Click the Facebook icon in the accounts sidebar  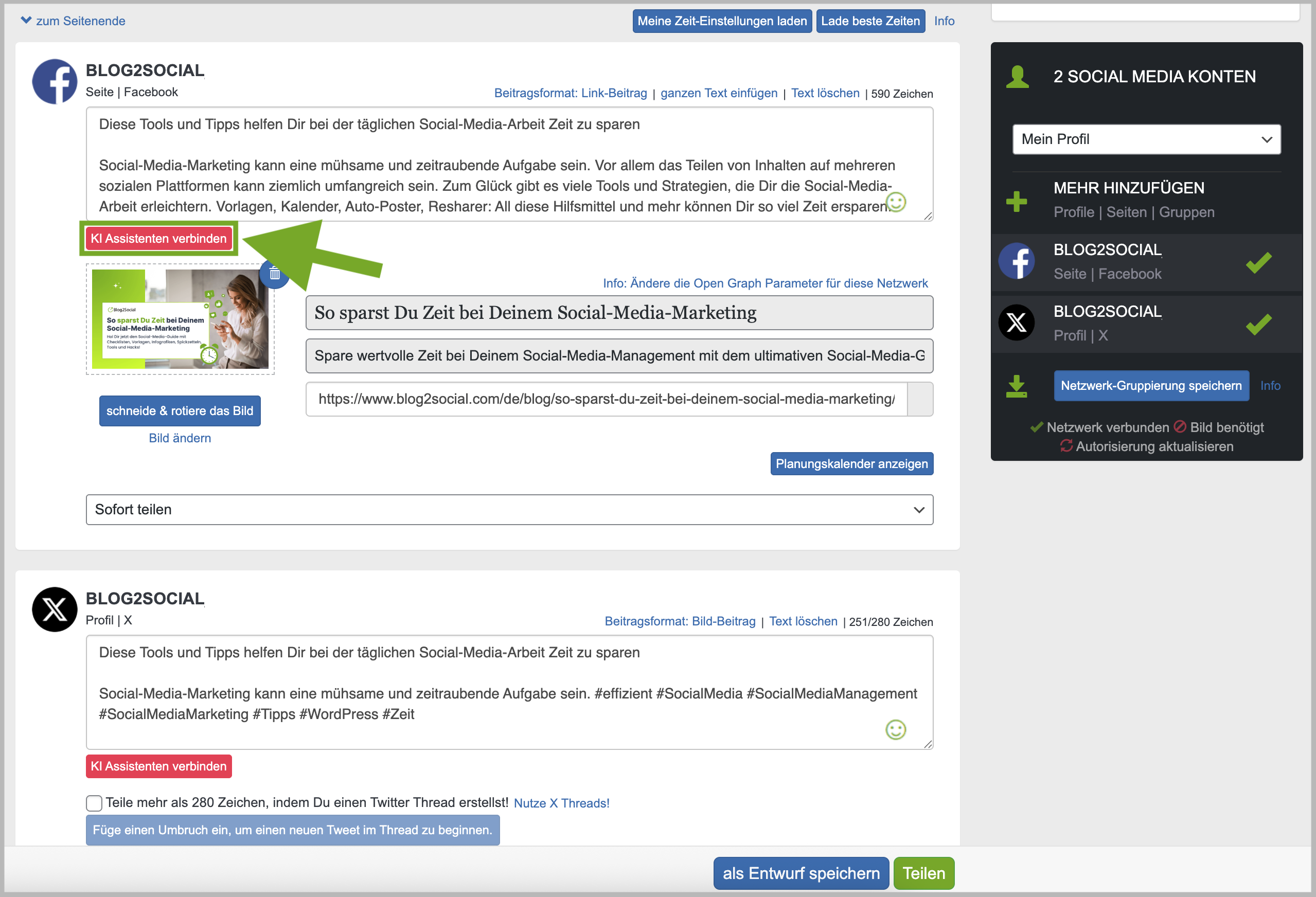(1017, 262)
